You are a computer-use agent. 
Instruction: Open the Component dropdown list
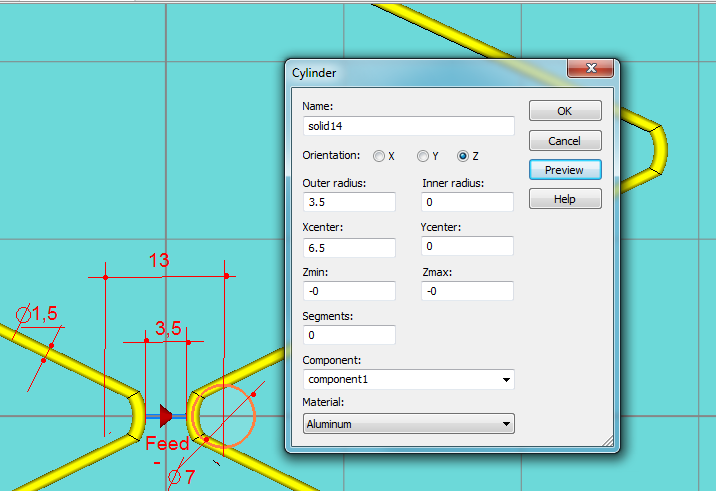[x=409, y=380]
